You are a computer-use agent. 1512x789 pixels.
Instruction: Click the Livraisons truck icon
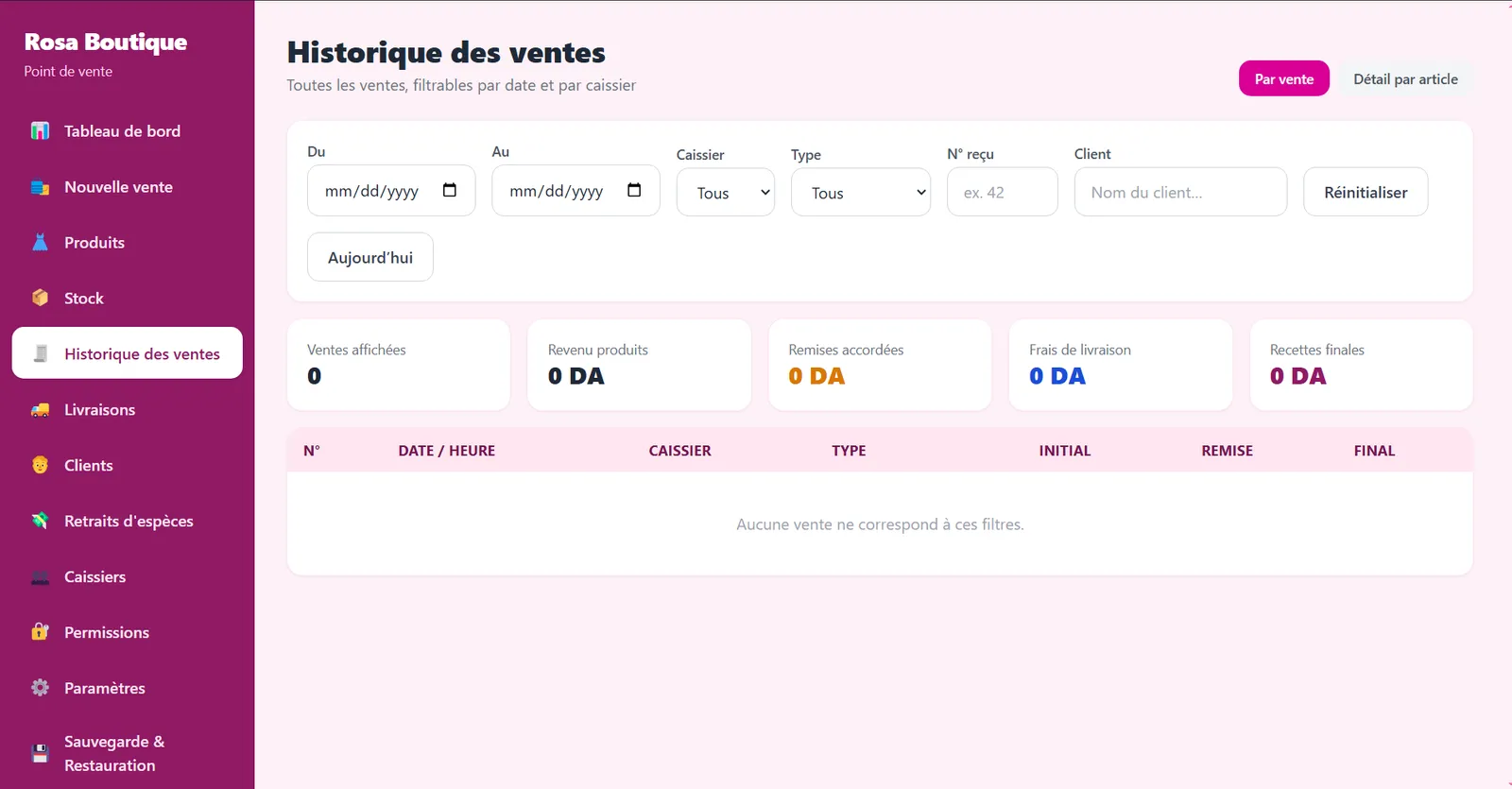click(40, 410)
